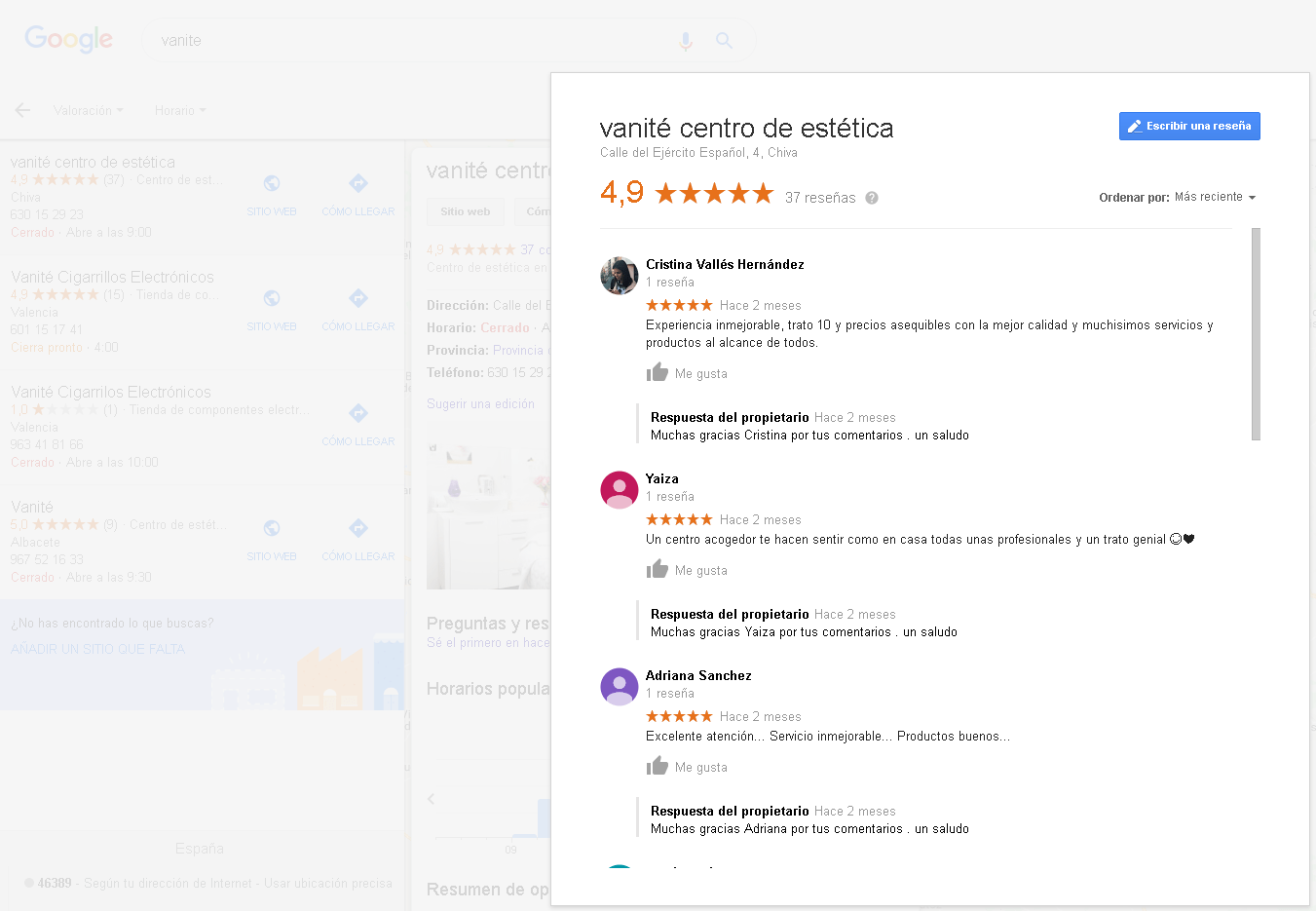This screenshot has width=1316, height=911.
Task: Open the Valoración filter dropdown
Action: tap(88, 110)
